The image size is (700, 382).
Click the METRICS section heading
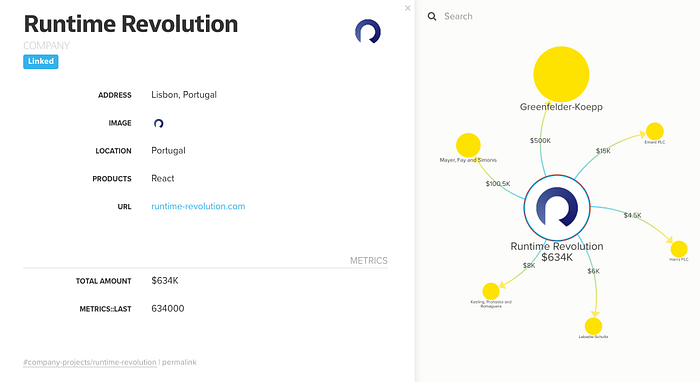coord(369,261)
